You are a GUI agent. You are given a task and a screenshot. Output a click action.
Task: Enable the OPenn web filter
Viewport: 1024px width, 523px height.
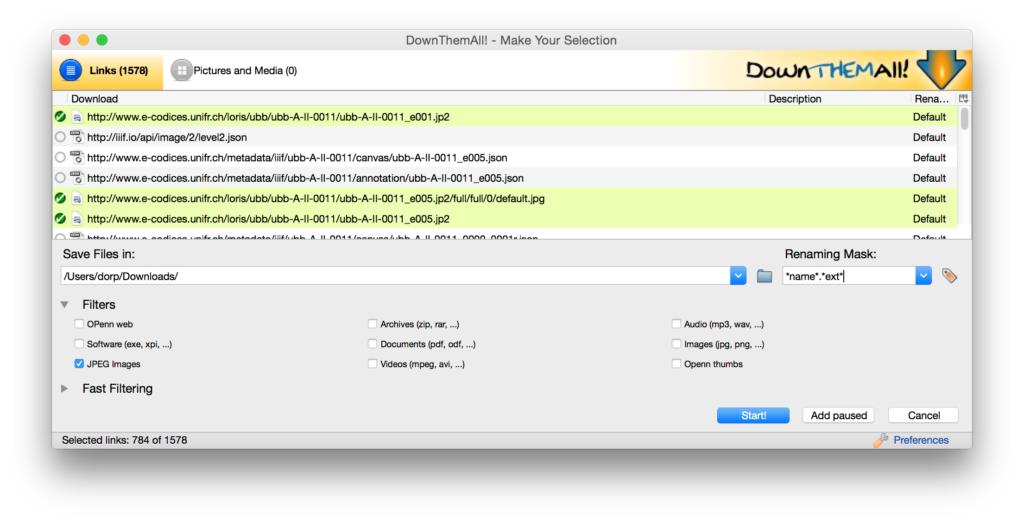[79, 324]
